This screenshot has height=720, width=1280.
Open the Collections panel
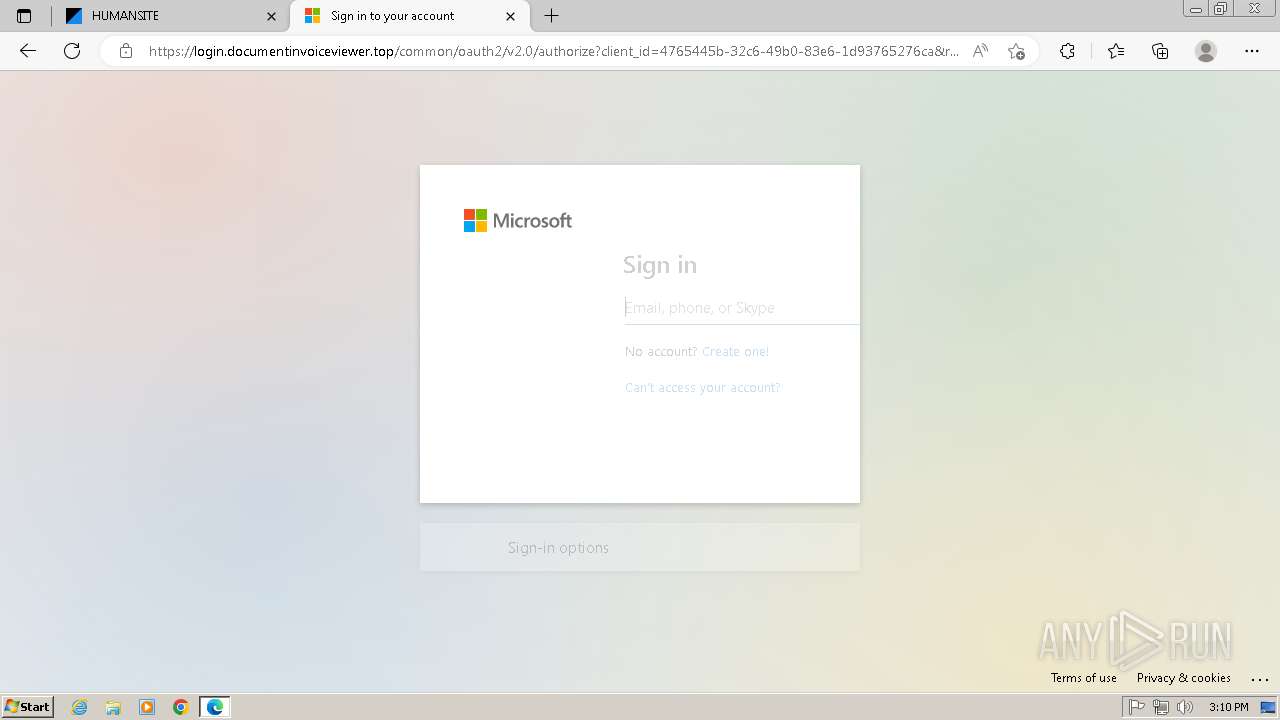point(1160,51)
